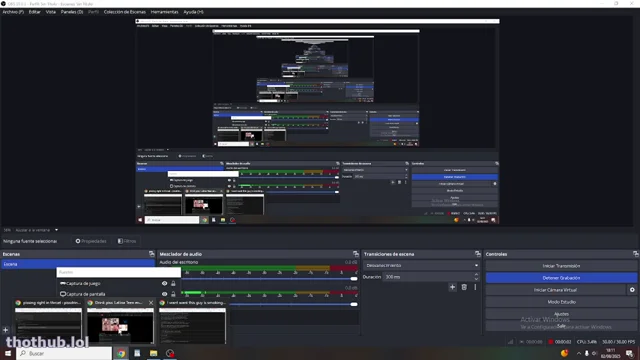The height and width of the screenshot is (360, 640).
Task: Open the virtual camera settings gear
Action: coord(632,290)
